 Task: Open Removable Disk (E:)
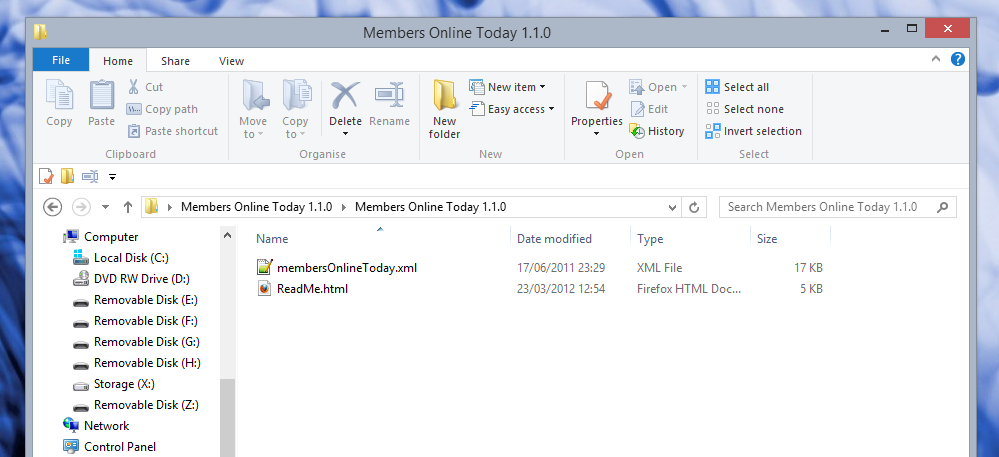[136, 300]
